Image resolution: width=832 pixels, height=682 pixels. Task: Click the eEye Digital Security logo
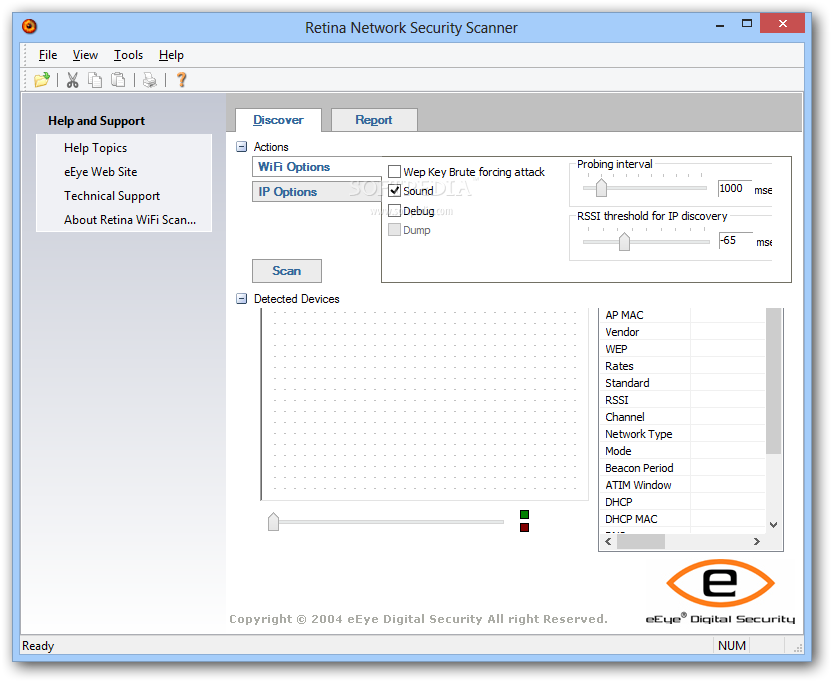720,592
